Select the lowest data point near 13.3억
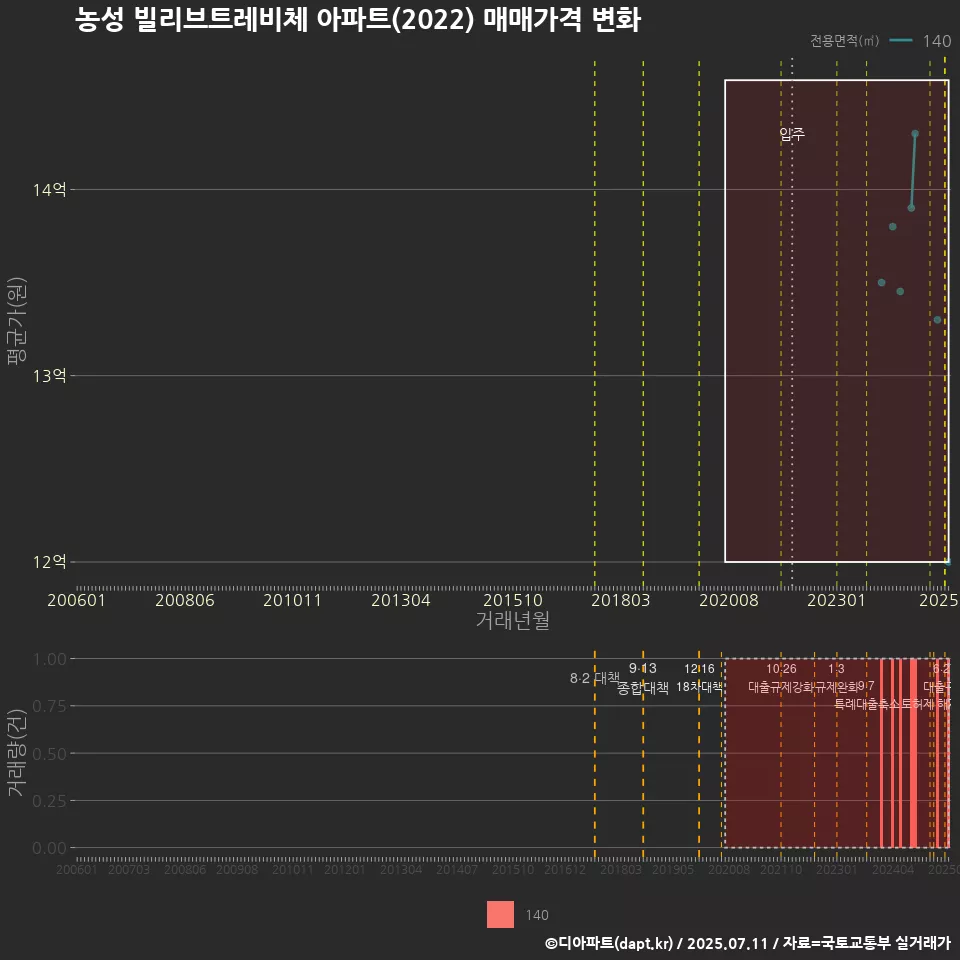The image size is (960, 960). tap(937, 320)
